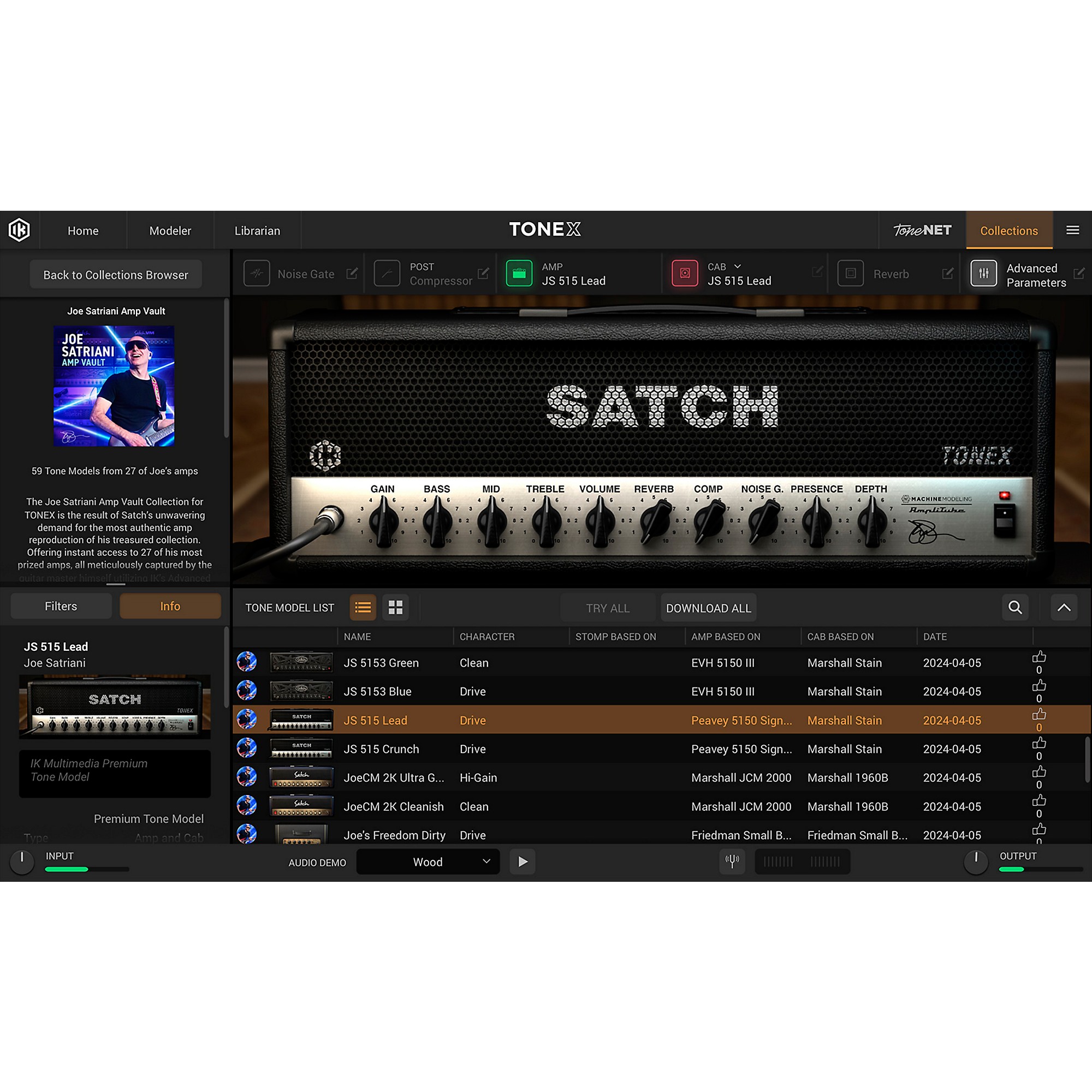Select the Collections tab
The width and height of the screenshot is (1092, 1092).
pos(1009,230)
